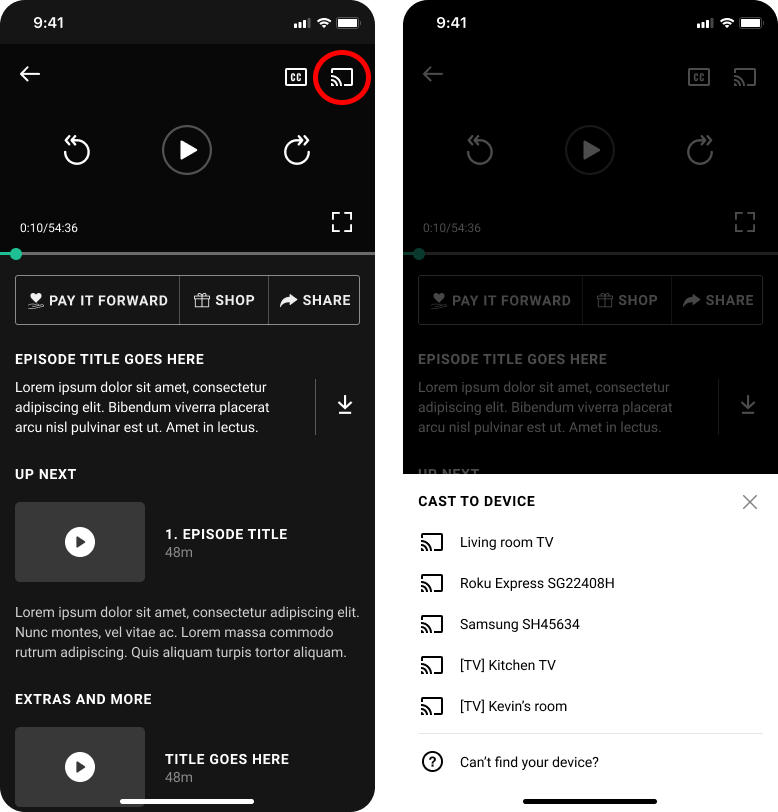
Task: Enter fullscreen mode via corner-brackets icon
Action: tap(342, 222)
